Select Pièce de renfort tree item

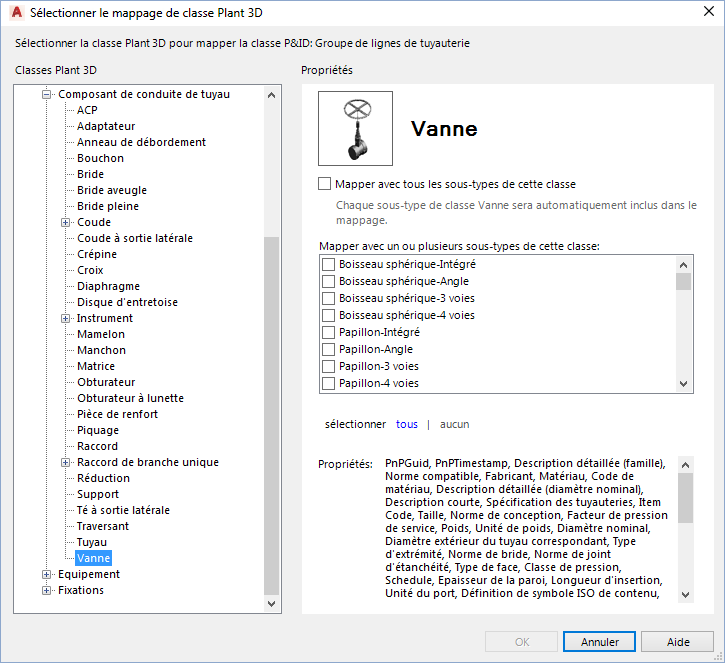[117, 414]
